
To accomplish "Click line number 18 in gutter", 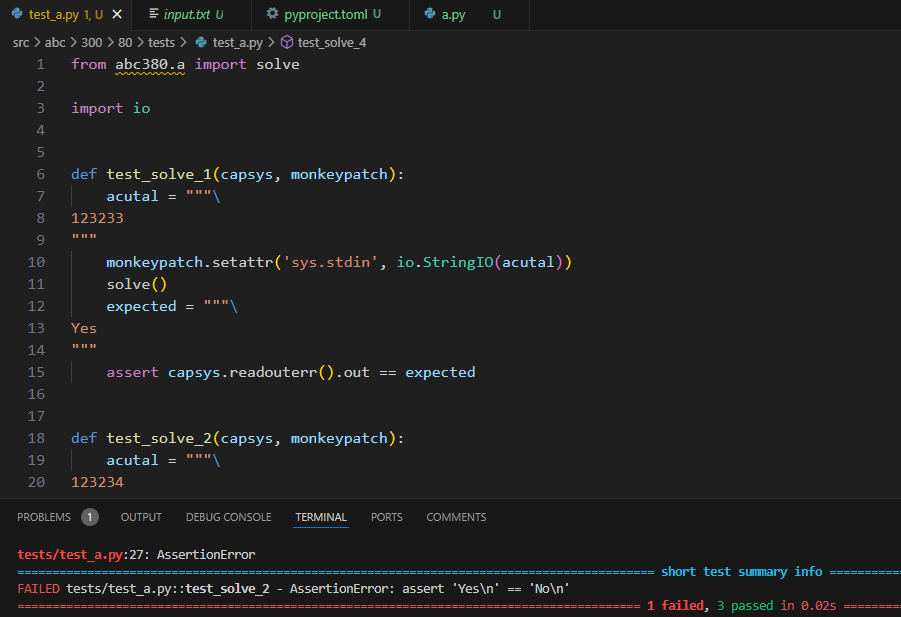I will (36, 438).
